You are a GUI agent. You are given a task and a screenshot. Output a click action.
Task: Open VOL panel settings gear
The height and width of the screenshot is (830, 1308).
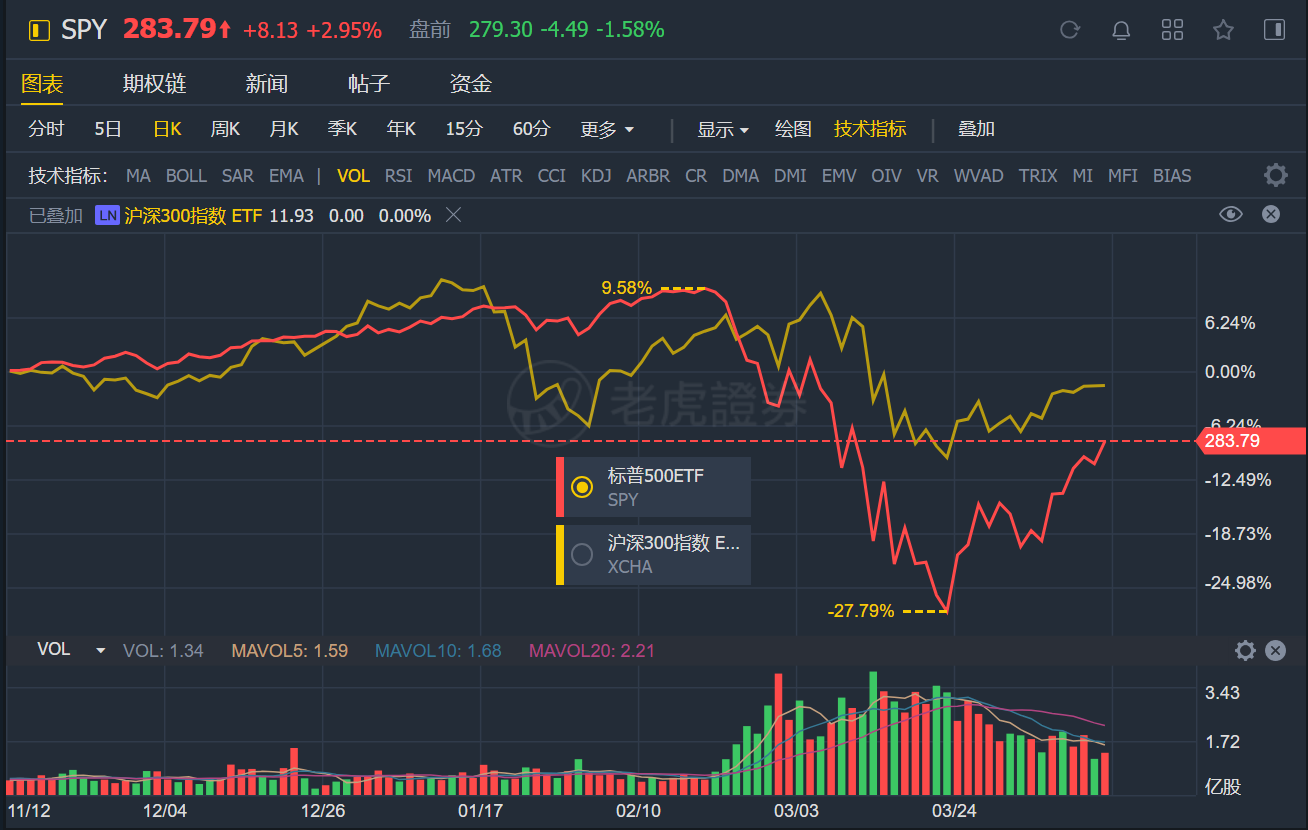pyautogui.click(x=1245, y=651)
